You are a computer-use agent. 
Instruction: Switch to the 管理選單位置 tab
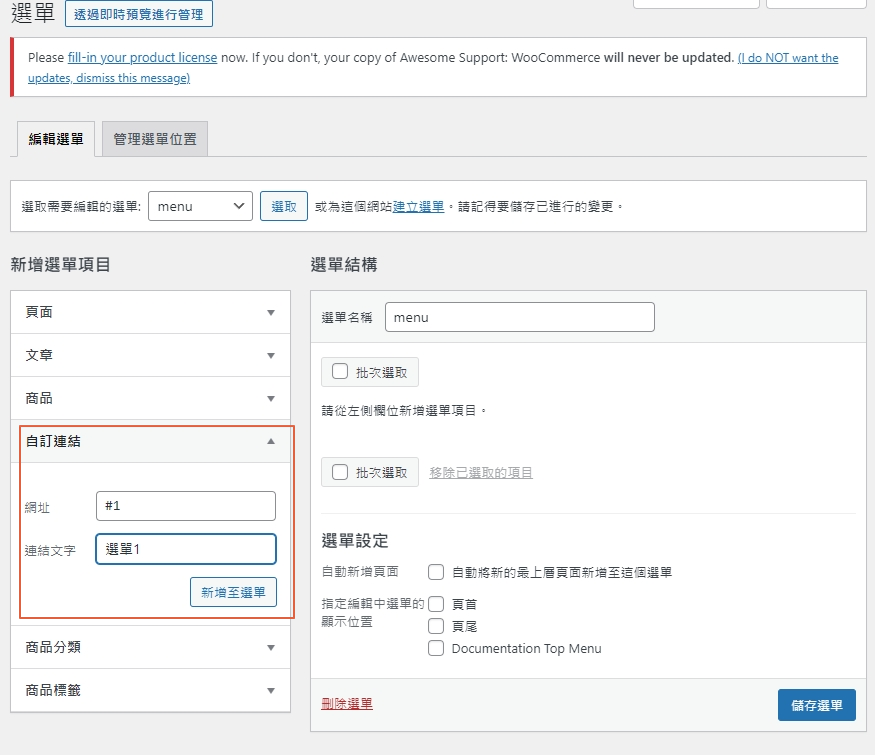pos(155,139)
